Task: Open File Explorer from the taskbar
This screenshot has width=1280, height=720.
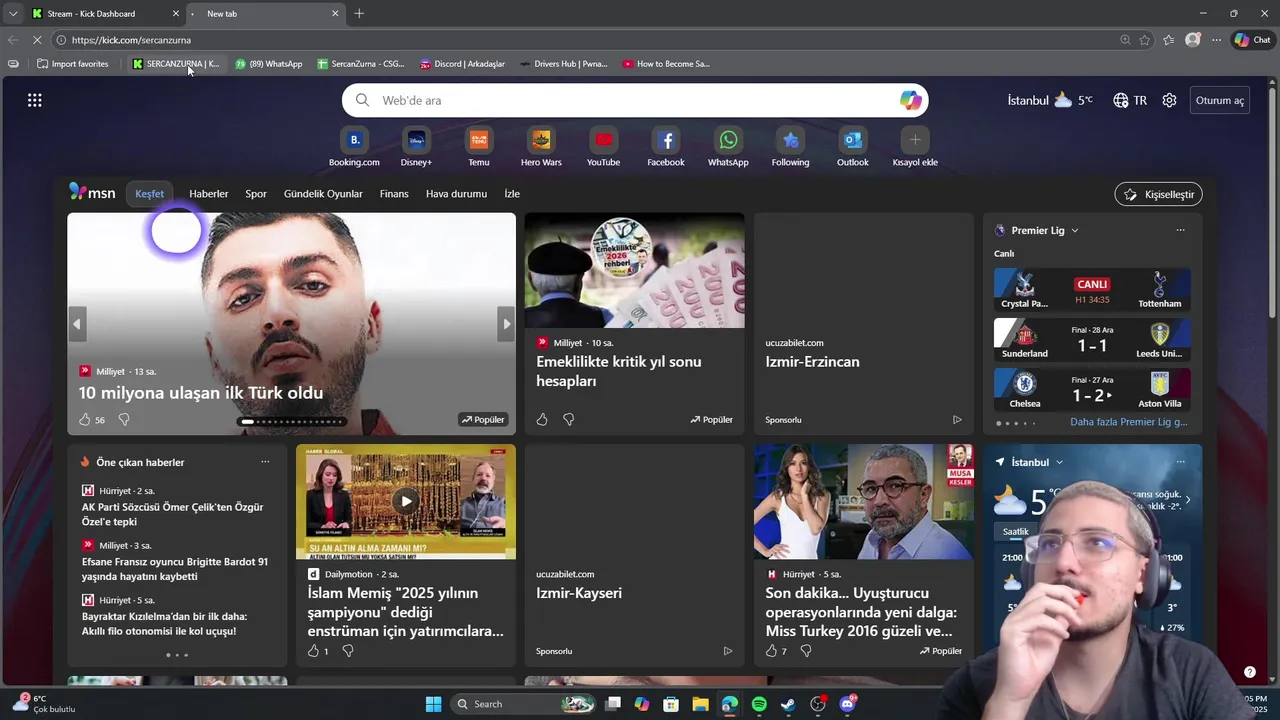Action: (701, 704)
